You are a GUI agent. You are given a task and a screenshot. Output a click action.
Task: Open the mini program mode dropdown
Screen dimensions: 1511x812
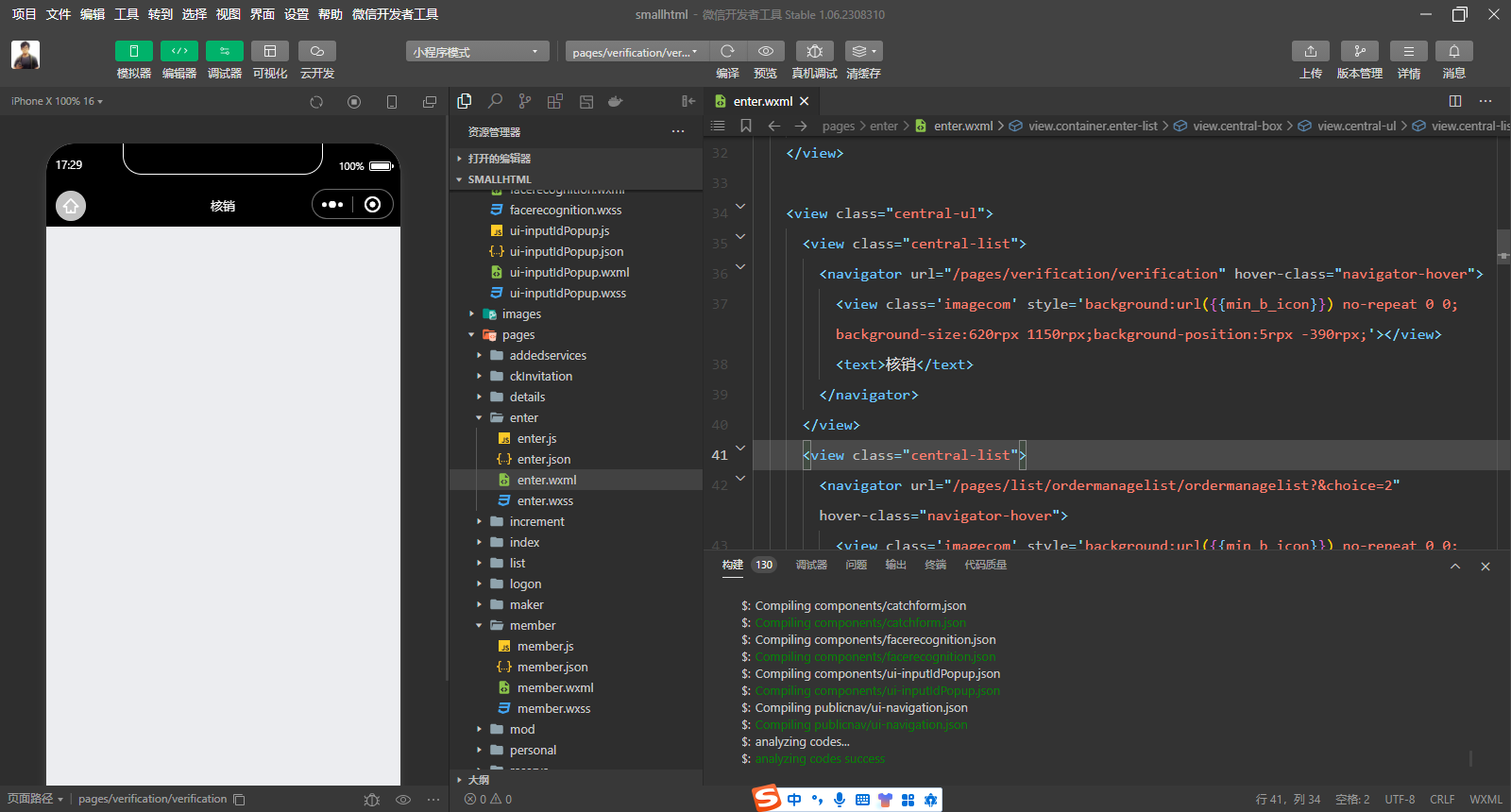477,52
